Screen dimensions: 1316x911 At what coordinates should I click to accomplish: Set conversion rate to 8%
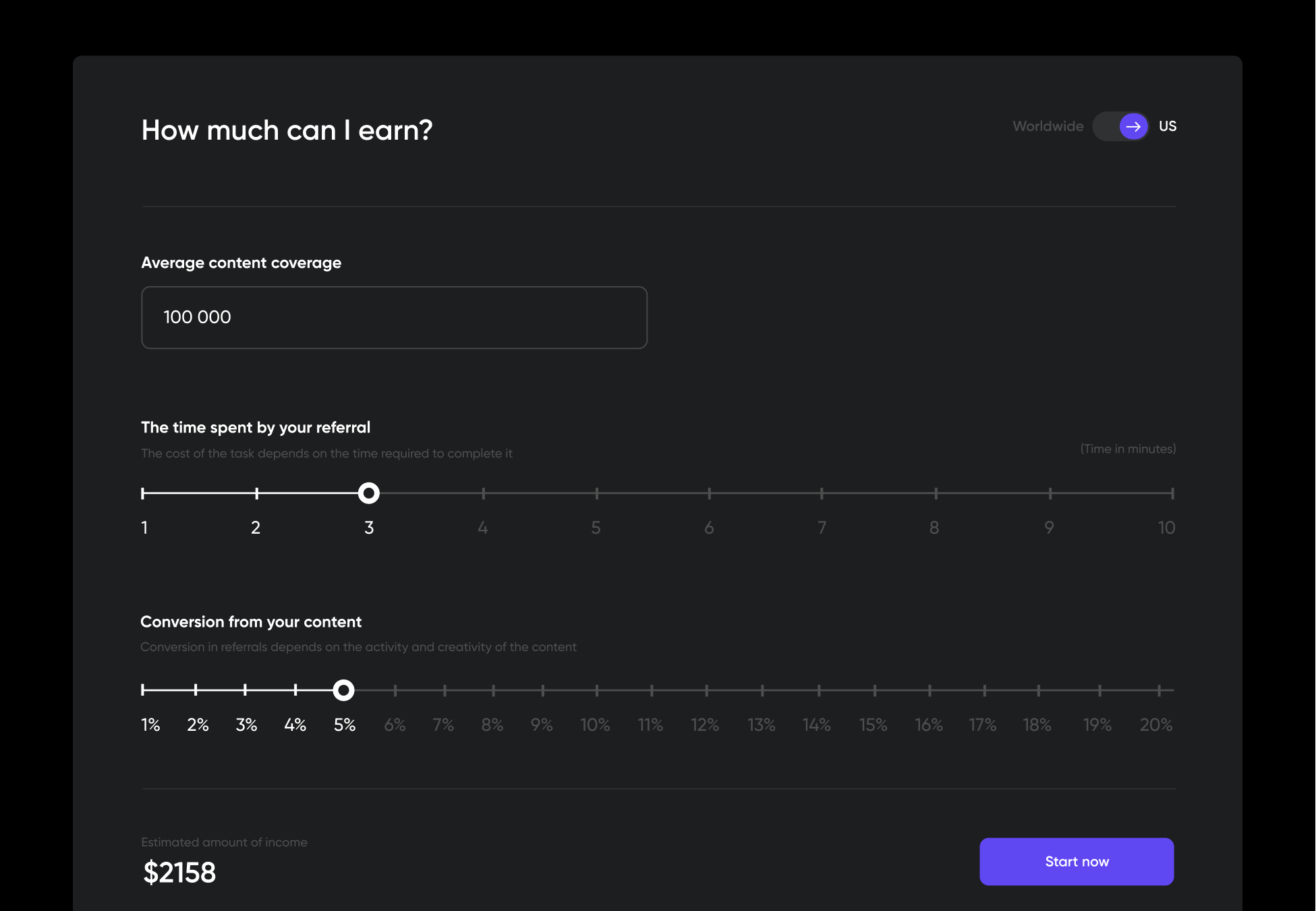click(494, 690)
